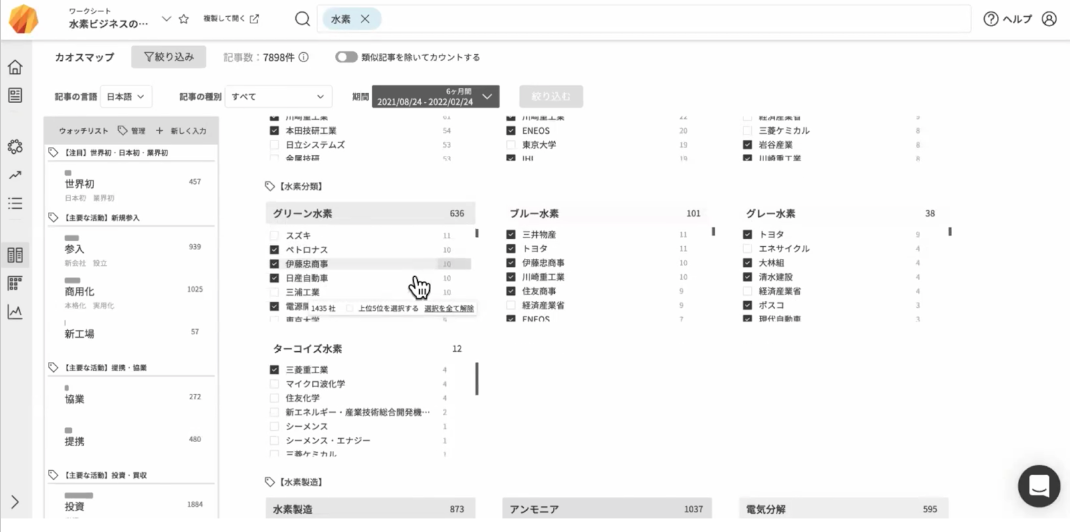Select 電気分解 category header
This screenshot has height=532, width=1070.
(x=843, y=509)
